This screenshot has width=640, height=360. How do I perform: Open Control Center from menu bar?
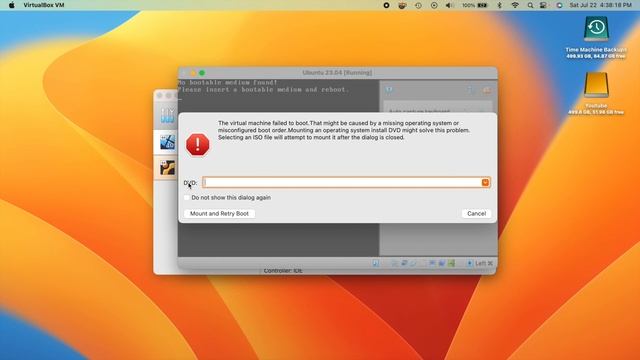(x=543, y=5)
